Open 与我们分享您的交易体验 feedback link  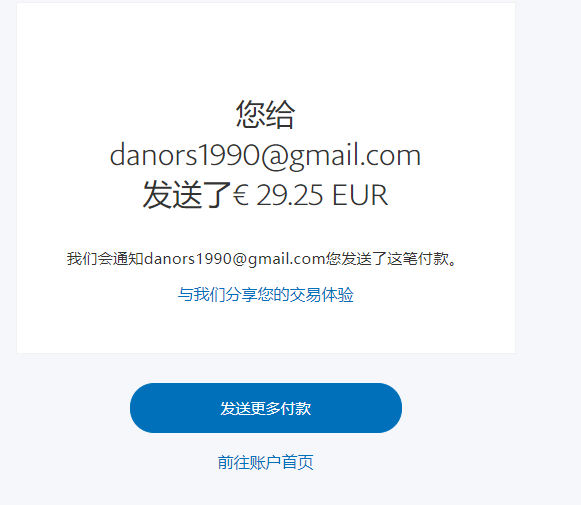pos(266,295)
